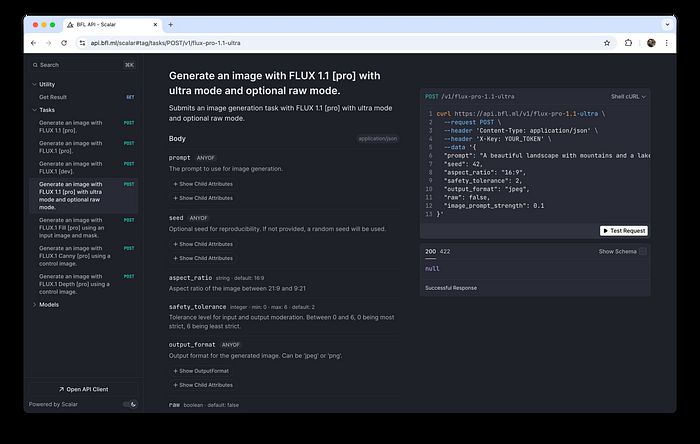Open a new browser tab with plus
Screen dimensions: 700x444
click(171, 24)
